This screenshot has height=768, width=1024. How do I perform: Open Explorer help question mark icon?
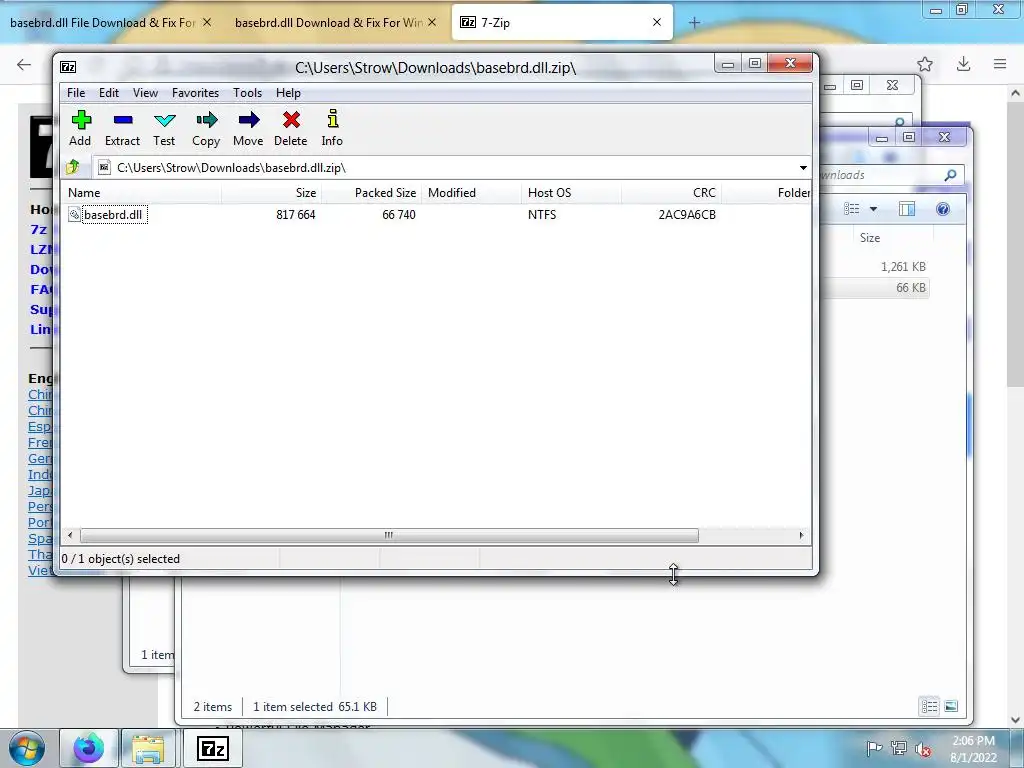click(x=942, y=209)
